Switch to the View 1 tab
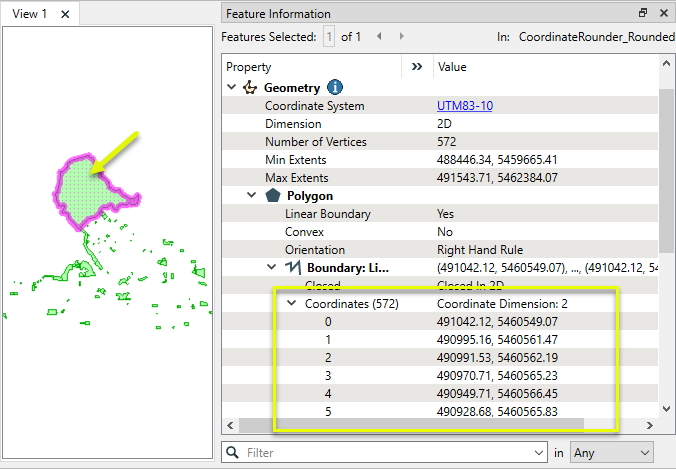The width and height of the screenshot is (676, 469). [30, 14]
